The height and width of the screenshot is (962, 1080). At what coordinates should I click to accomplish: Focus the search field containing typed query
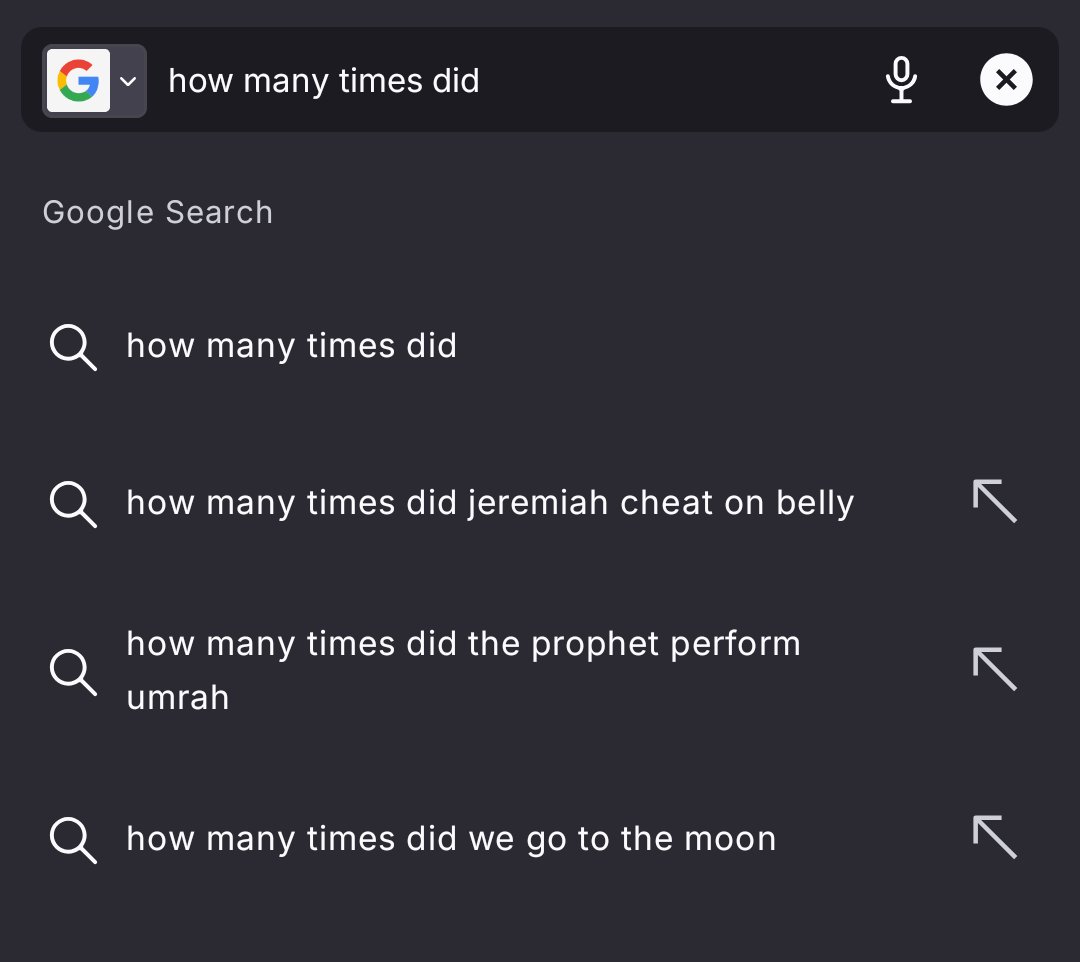pos(500,80)
